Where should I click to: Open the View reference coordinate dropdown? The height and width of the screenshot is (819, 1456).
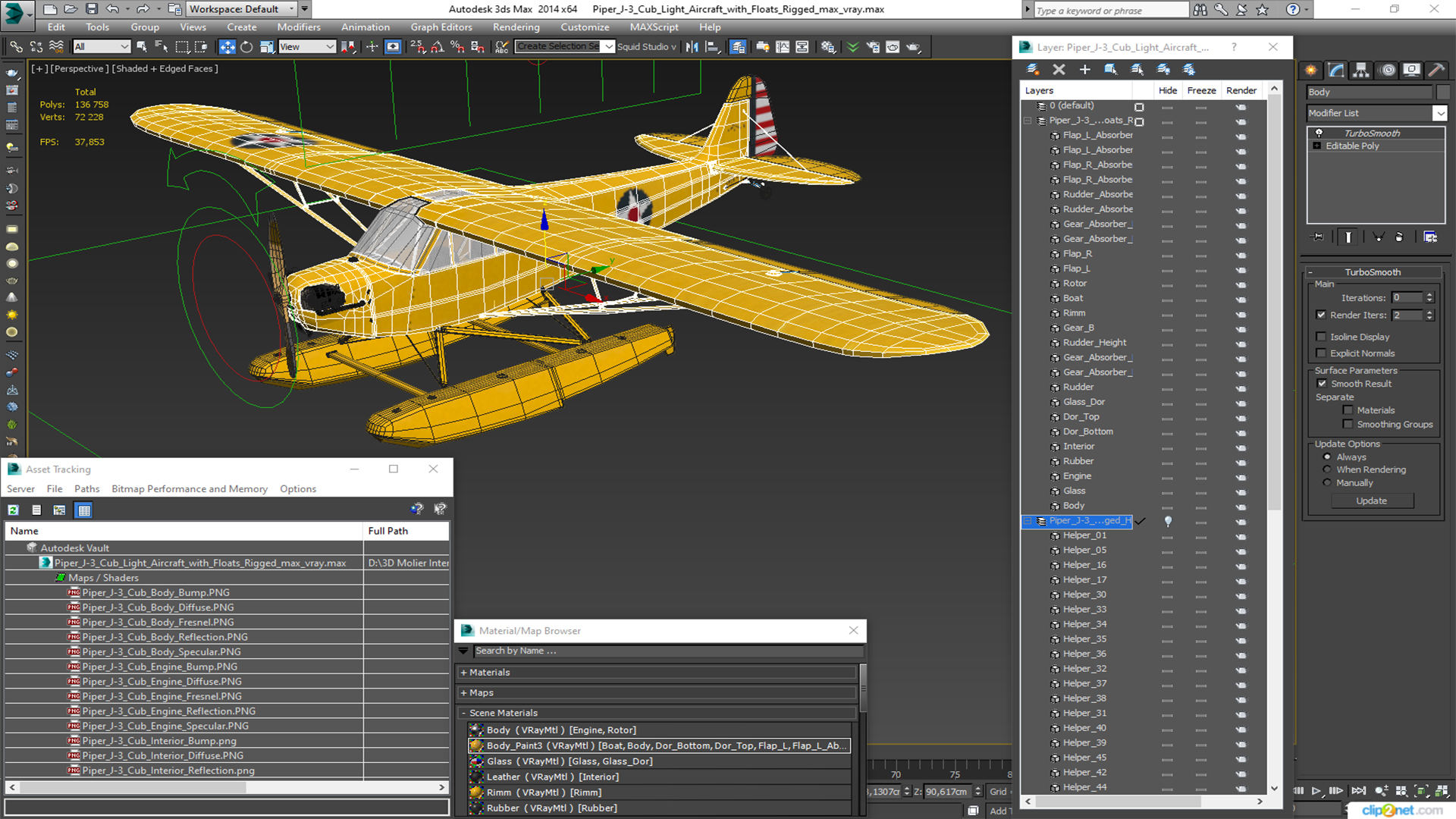(307, 47)
